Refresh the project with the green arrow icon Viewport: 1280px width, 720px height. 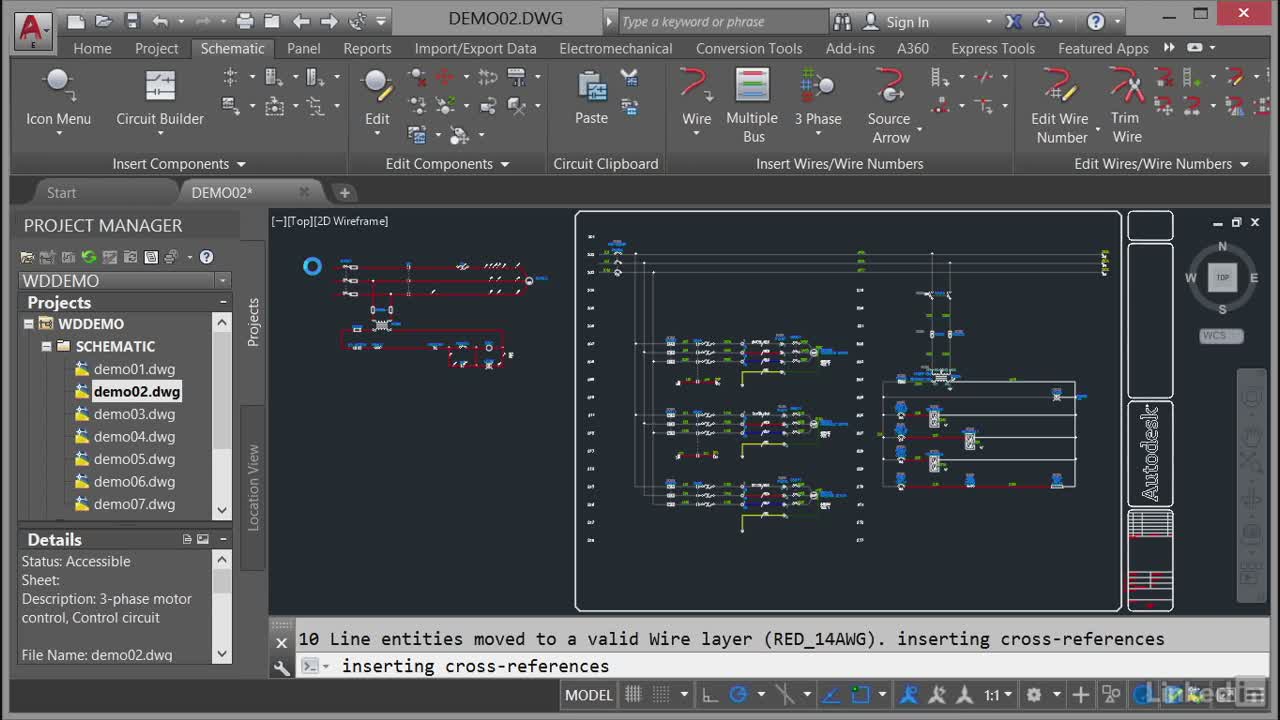(89, 257)
